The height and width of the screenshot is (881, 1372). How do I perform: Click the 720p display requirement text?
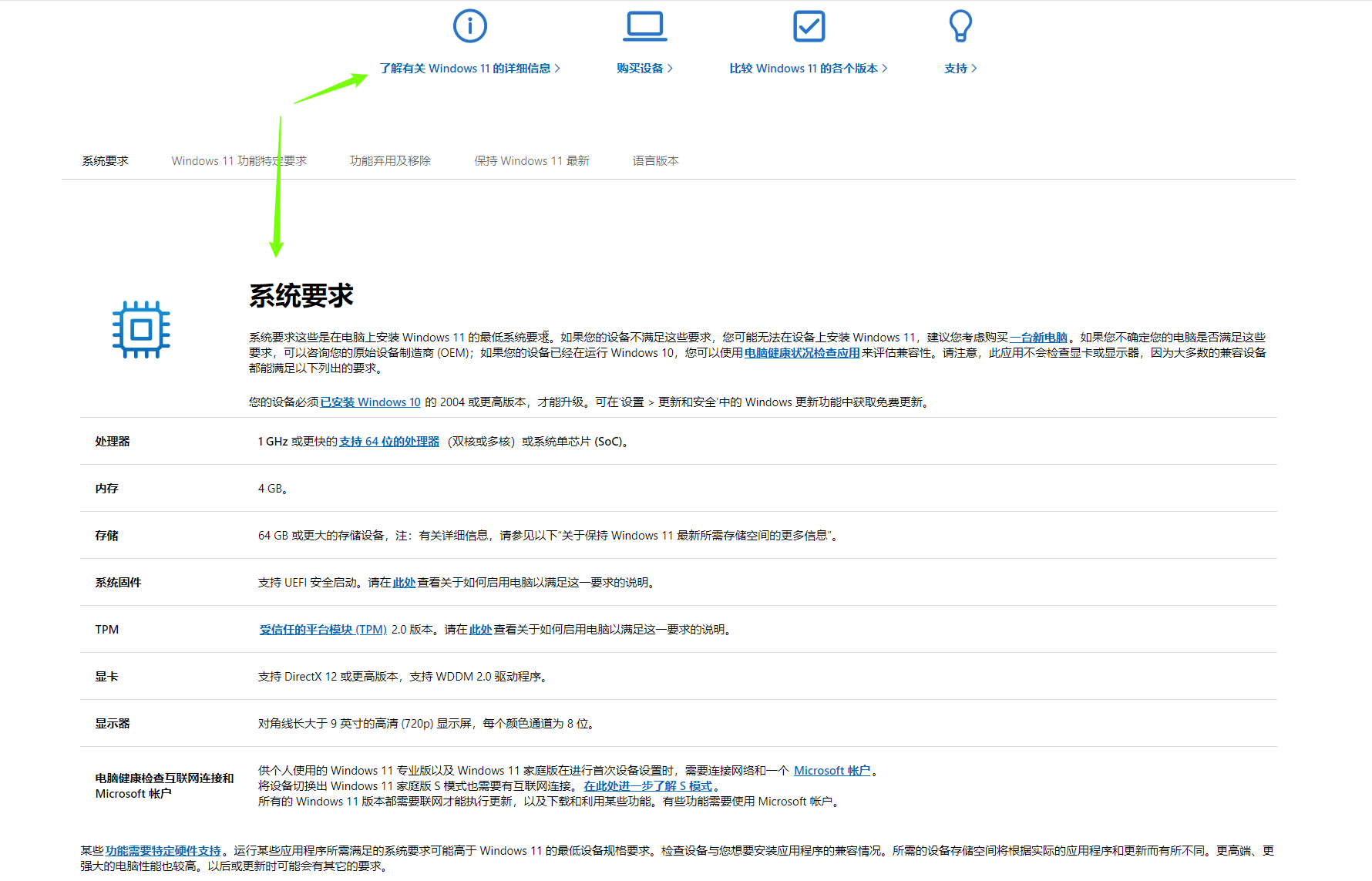(428, 724)
